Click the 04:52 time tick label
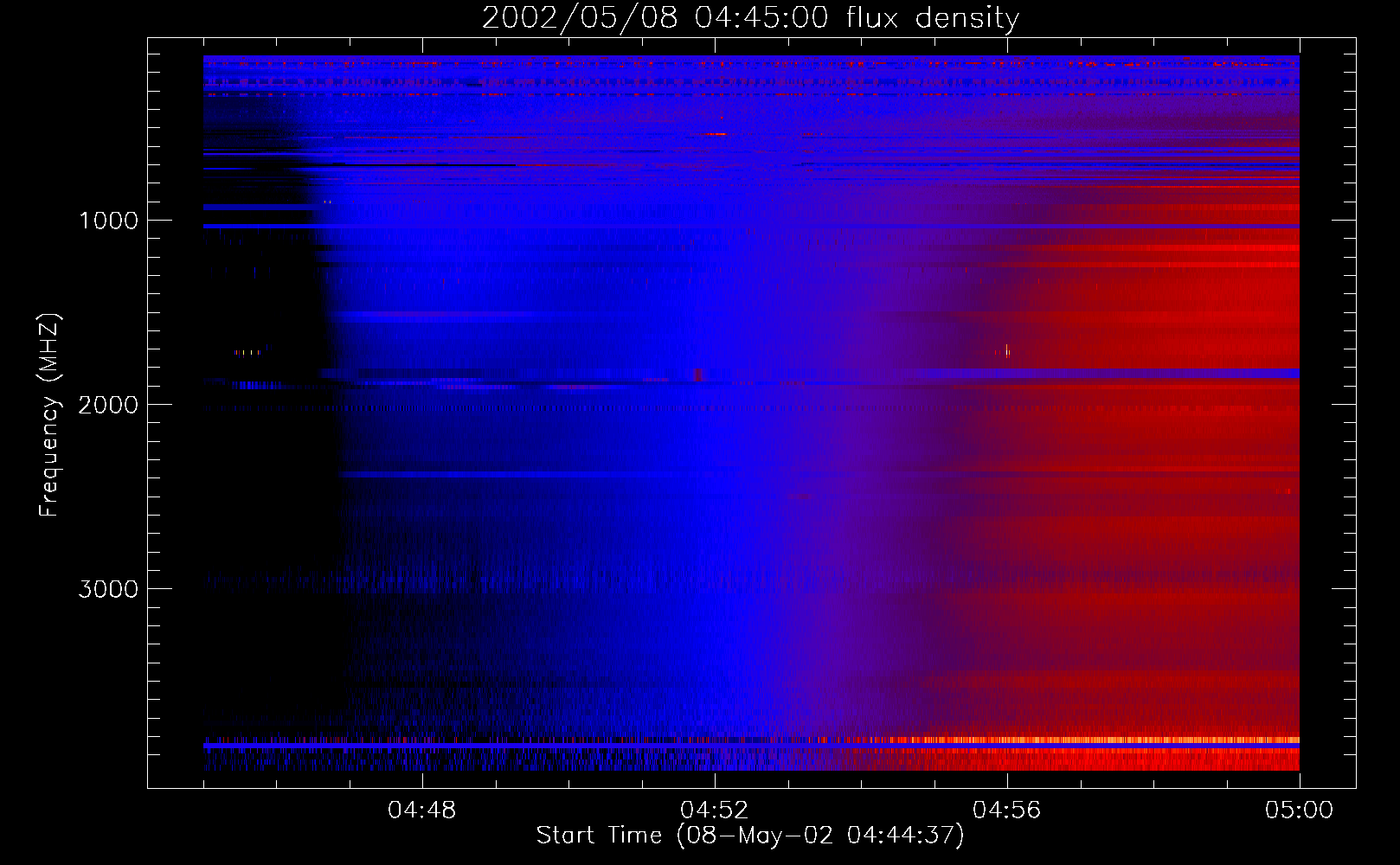 tap(715, 811)
